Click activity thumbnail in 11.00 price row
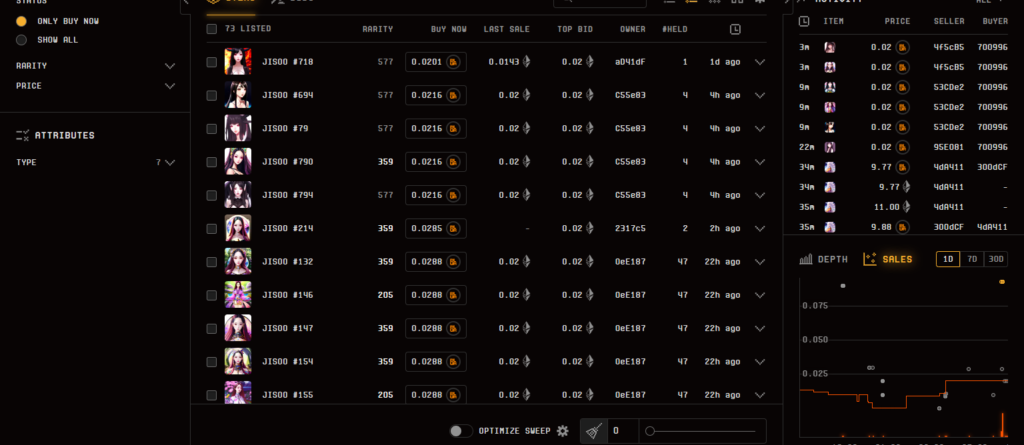Image resolution: width=1024 pixels, height=445 pixels. [x=829, y=207]
